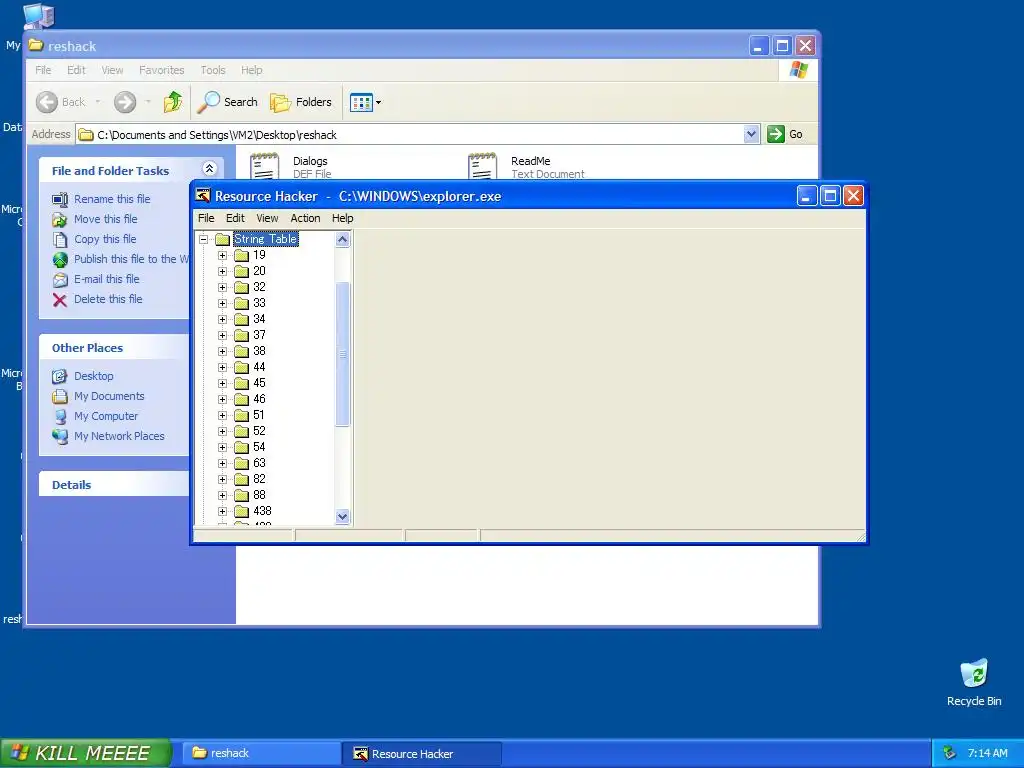Screen dimensions: 1024x768
Task: Click scrollbar down arrow in resource tree
Action: click(342, 517)
